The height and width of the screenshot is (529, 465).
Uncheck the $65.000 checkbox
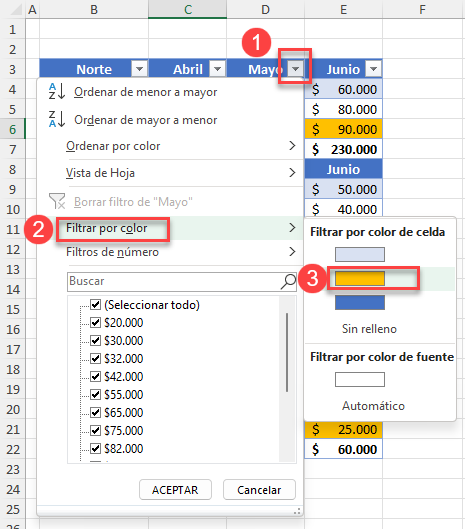coord(95,412)
